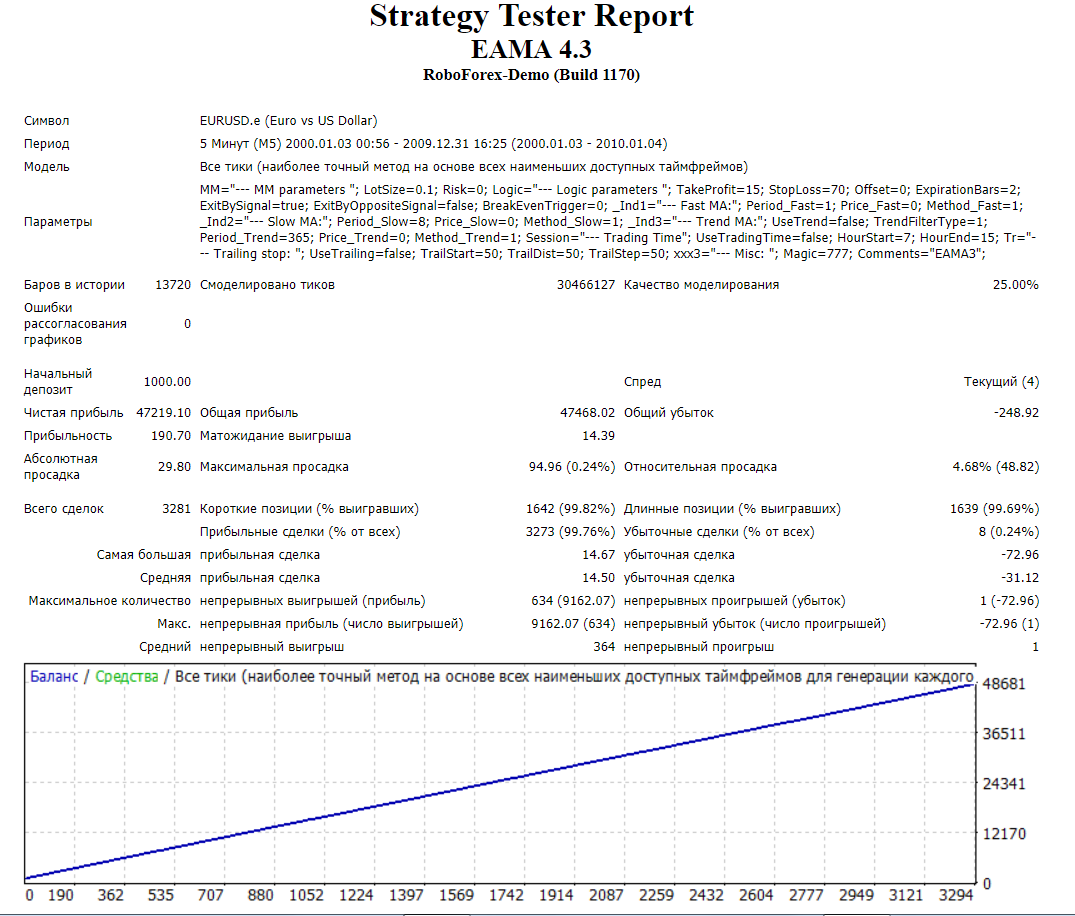Select relative drawdown value 4.68% (48.82)
The image size is (1075, 916).
tap(995, 467)
